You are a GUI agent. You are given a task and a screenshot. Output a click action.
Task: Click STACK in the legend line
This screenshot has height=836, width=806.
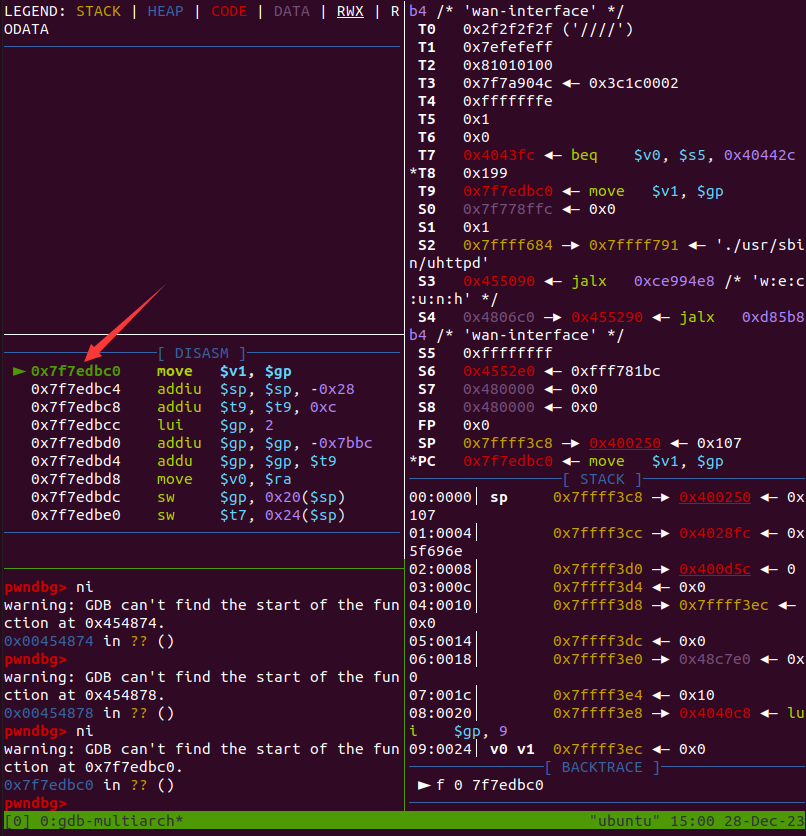pos(98,11)
